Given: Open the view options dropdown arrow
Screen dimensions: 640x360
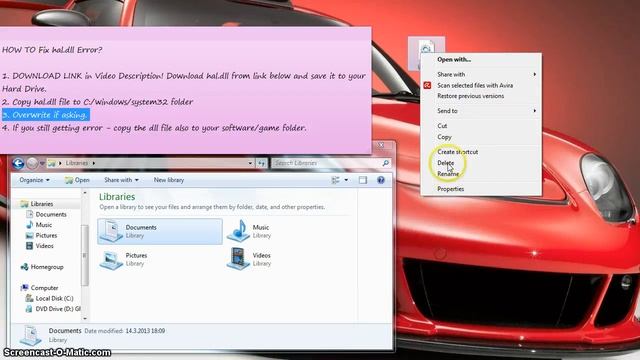Looking at the screenshot, I should pyautogui.click(x=346, y=180).
